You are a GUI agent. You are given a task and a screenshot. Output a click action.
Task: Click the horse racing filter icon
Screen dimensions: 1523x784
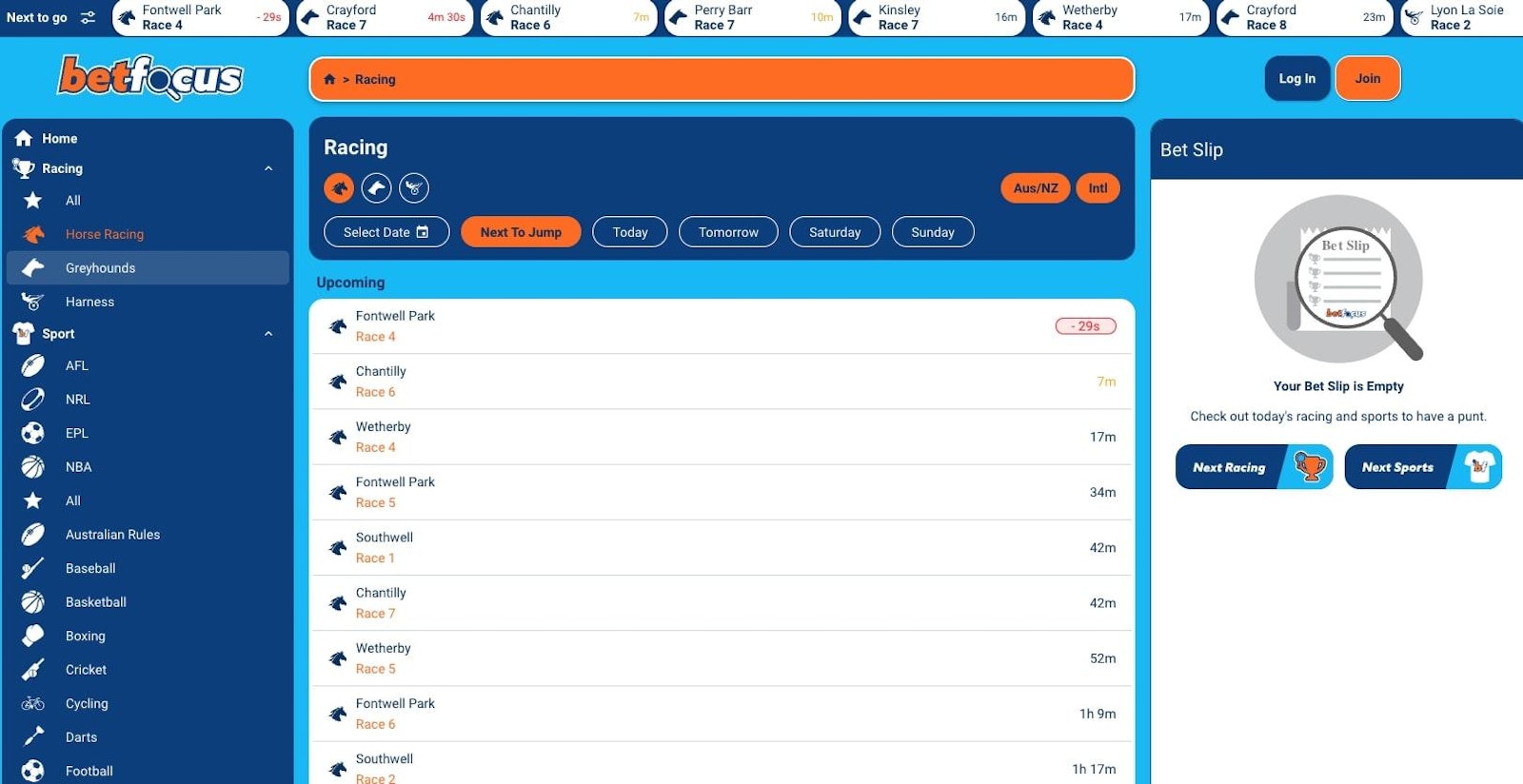pyautogui.click(x=339, y=188)
